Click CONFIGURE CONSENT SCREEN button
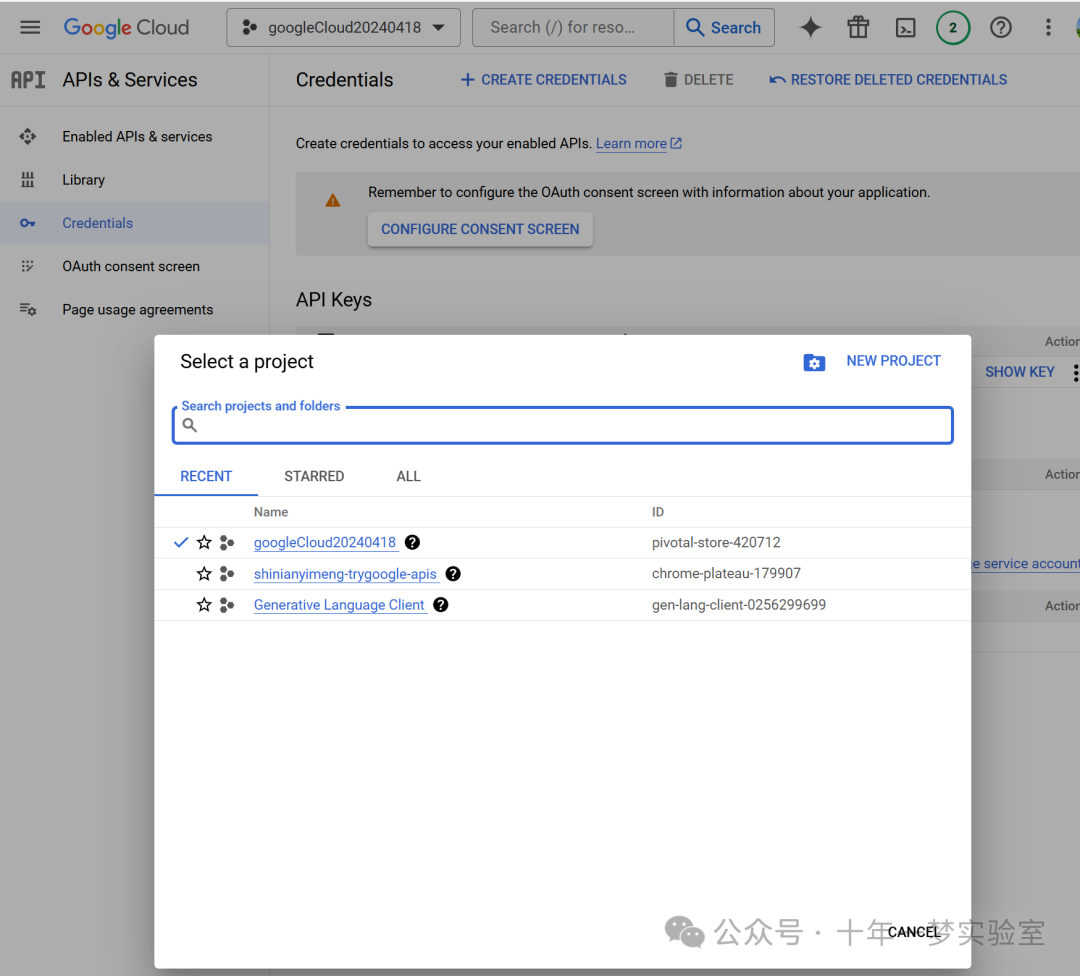This screenshot has width=1080, height=976. 480,229
